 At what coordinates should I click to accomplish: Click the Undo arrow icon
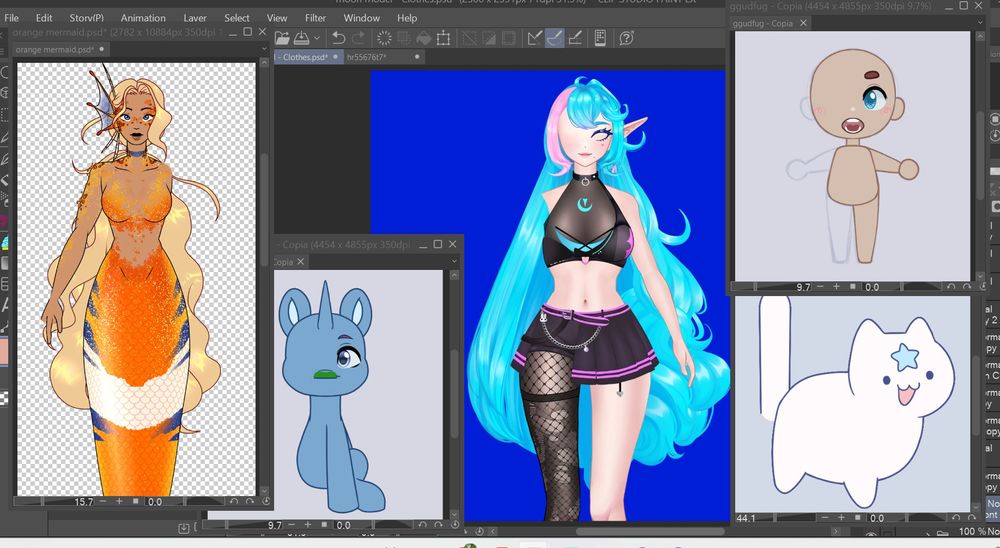339,38
